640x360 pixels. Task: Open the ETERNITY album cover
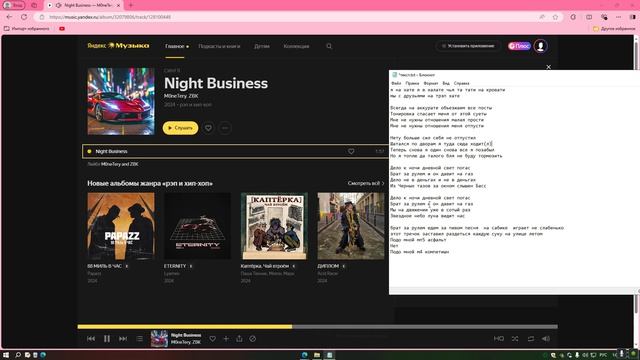(x=198, y=226)
